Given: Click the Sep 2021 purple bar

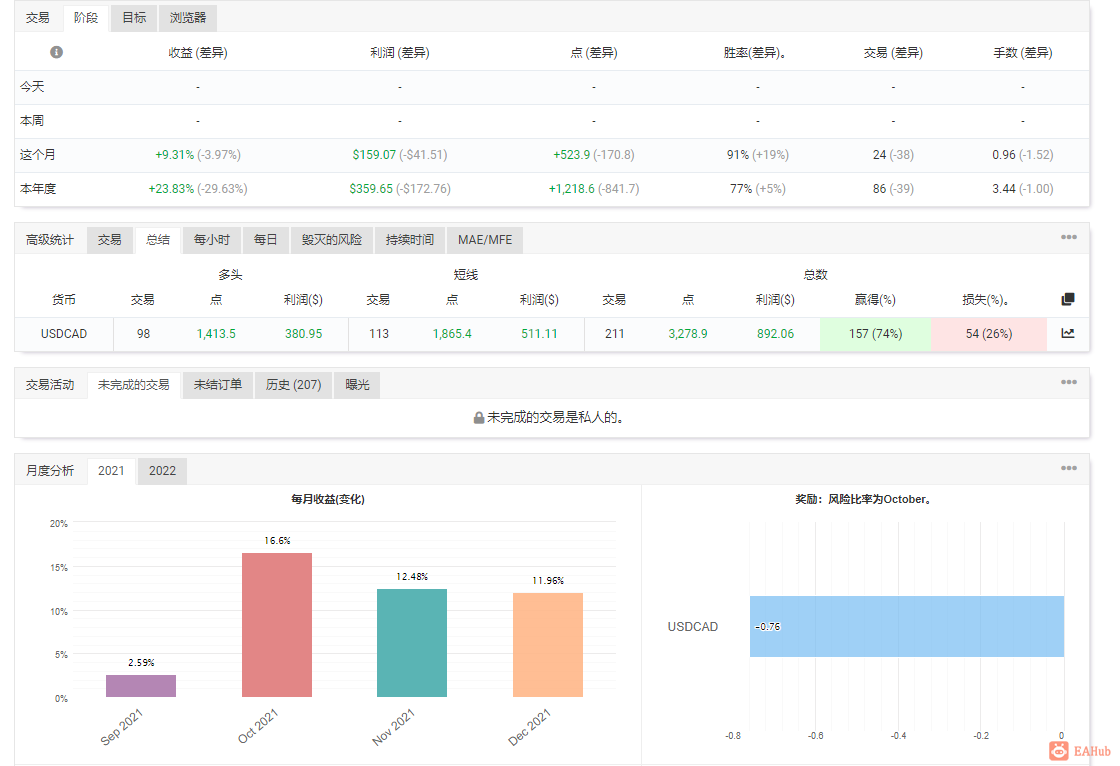Looking at the screenshot, I should click(141, 686).
